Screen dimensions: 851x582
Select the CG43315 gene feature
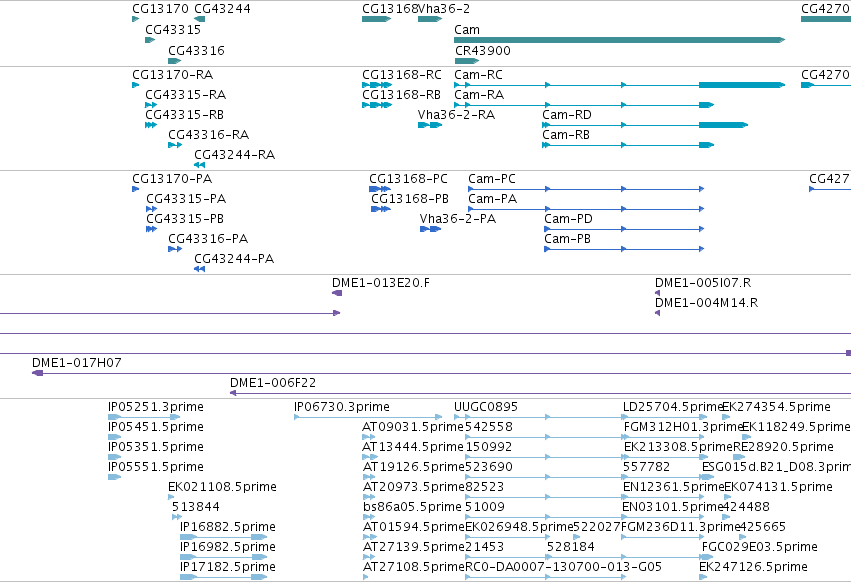click(x=150, y=40)
